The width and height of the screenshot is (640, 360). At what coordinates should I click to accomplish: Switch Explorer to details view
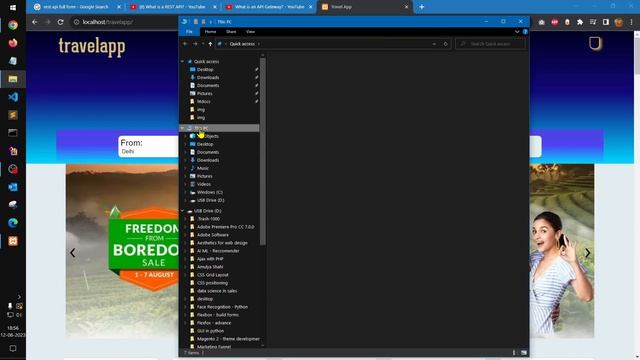514,353
